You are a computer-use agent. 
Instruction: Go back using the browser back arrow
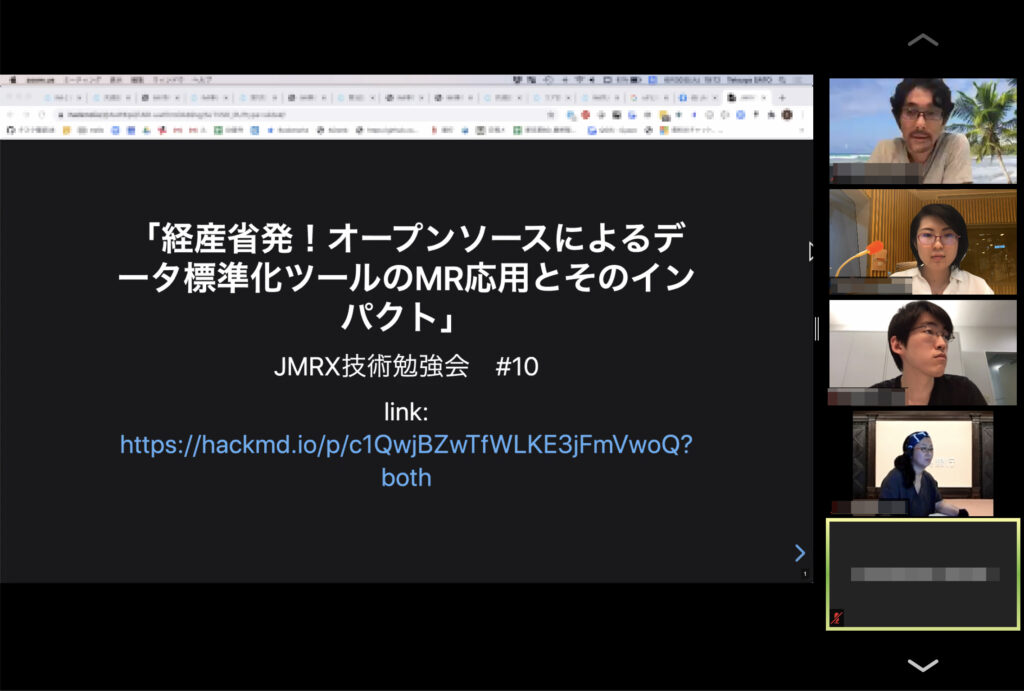pos(10,114)
